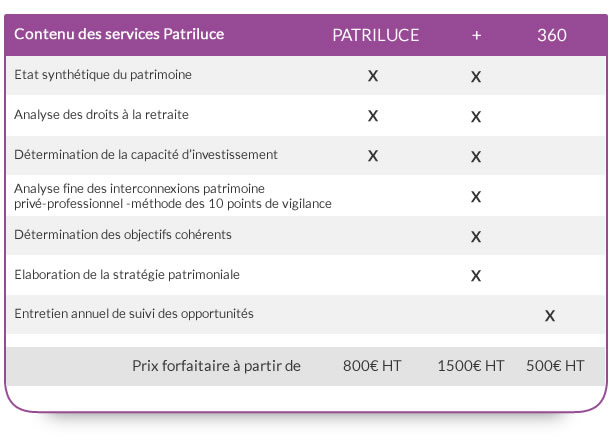613x447 pixels.
Task: Select the 'Etat synthétique du patrimoine' row label
Action: (103, 75)
